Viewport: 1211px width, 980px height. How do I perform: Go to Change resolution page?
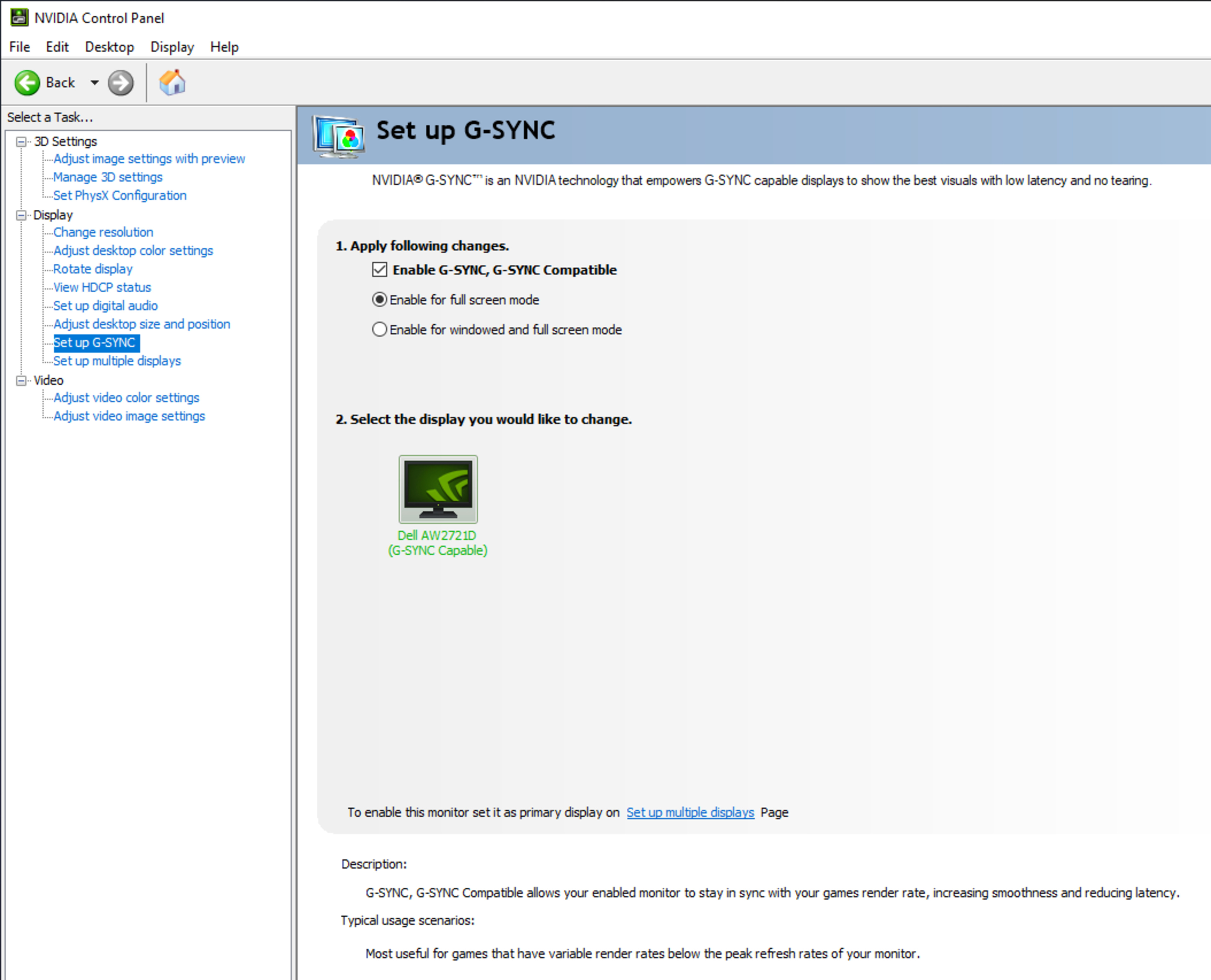click(x=103, y=232)
